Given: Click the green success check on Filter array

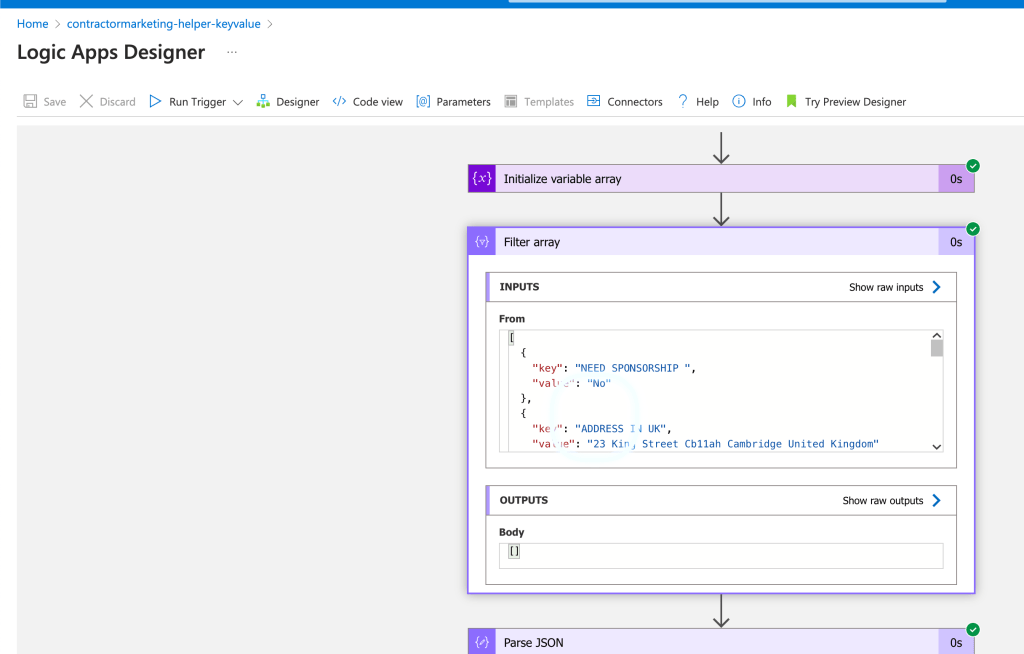Looking at the screenshot, I should (973, 229).
